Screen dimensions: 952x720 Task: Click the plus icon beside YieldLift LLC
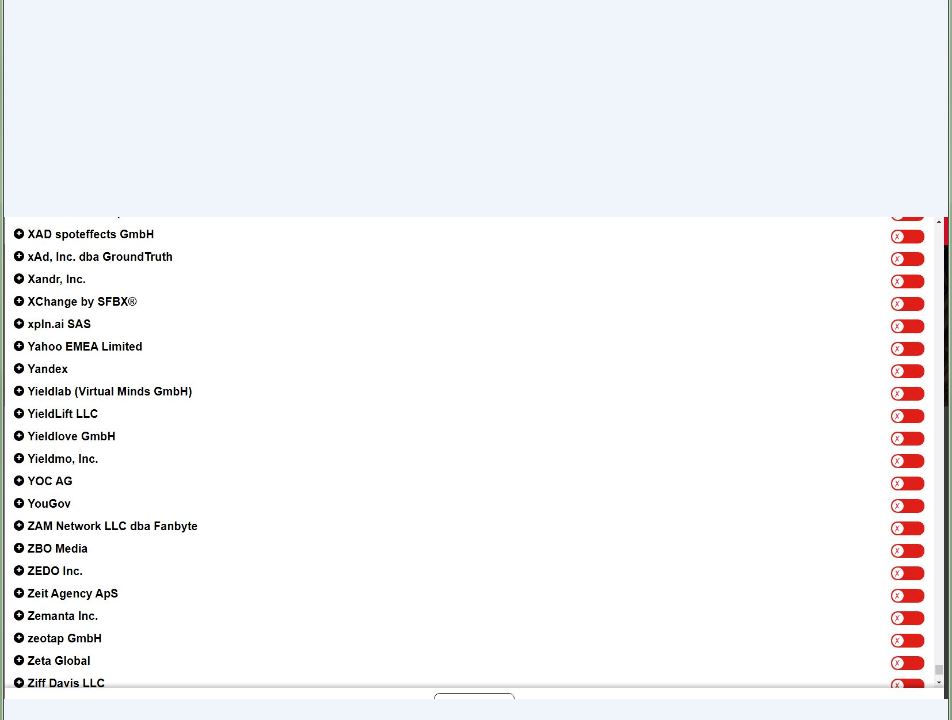[19, 413]
